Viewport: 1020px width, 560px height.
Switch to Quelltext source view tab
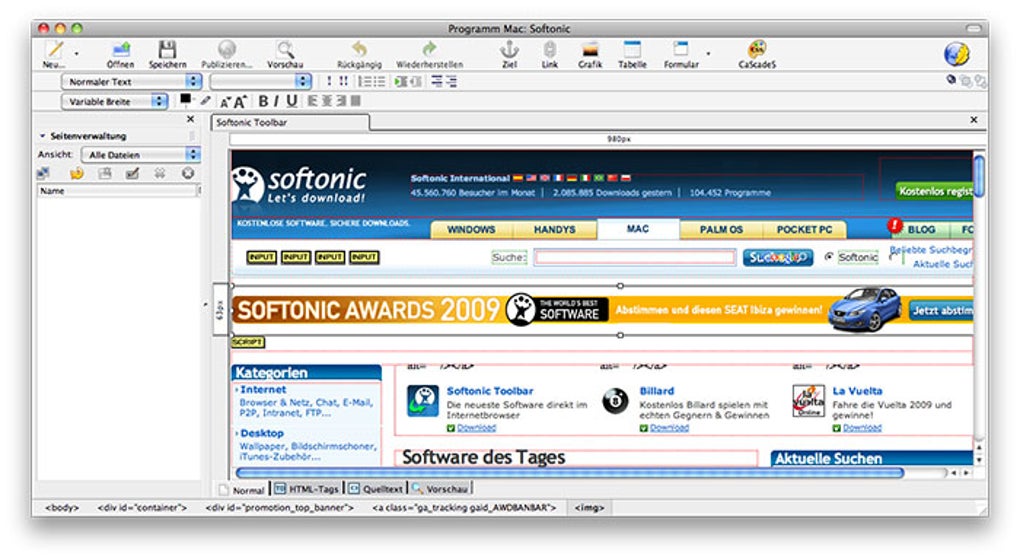375,488
